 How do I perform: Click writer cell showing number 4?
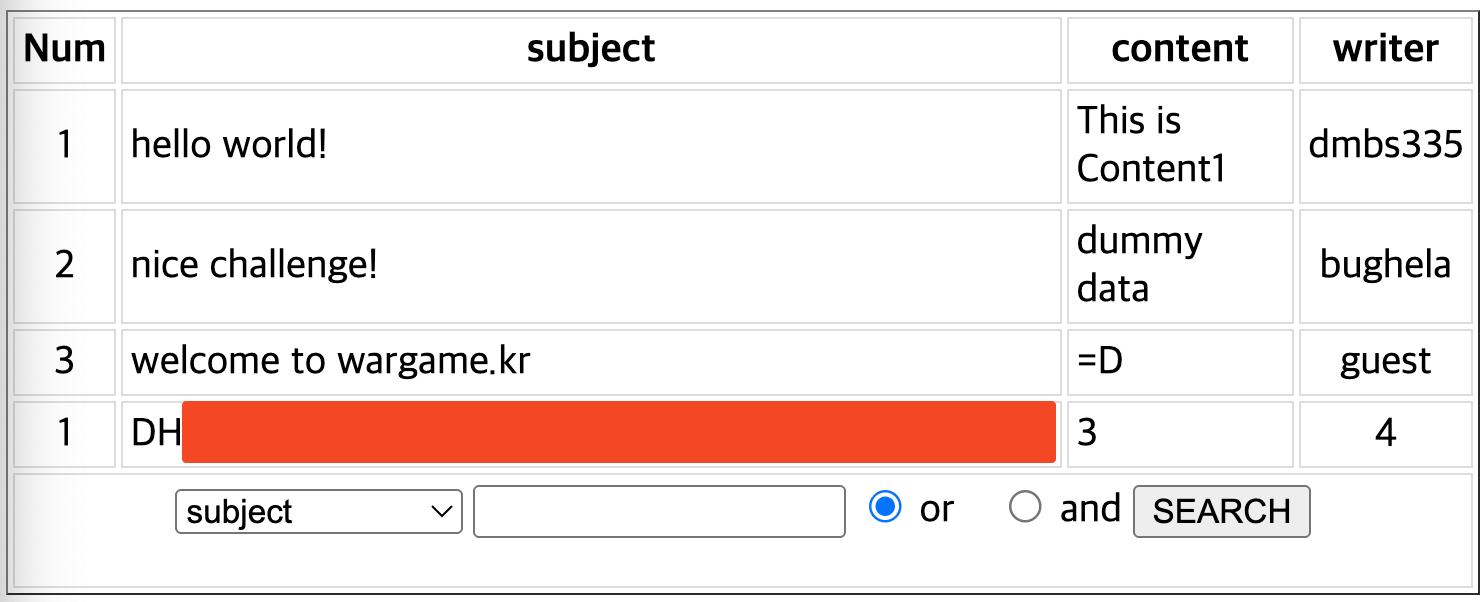[1385, 433]
